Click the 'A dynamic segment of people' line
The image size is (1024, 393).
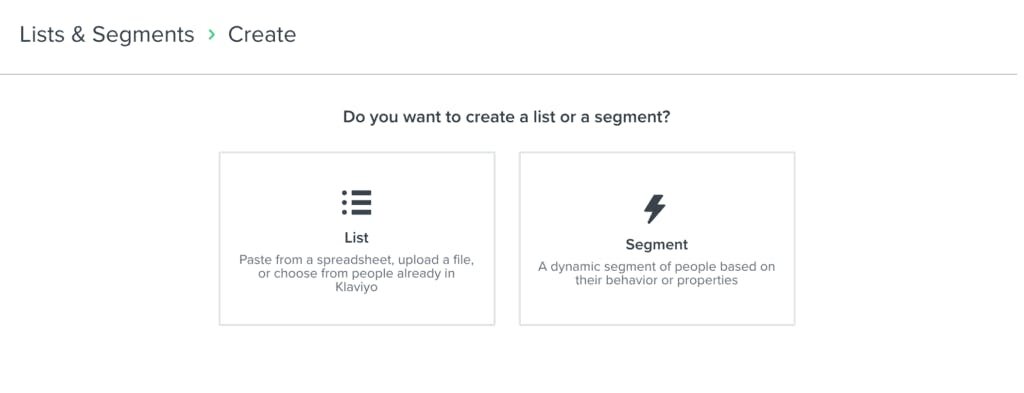pos(656,266)
